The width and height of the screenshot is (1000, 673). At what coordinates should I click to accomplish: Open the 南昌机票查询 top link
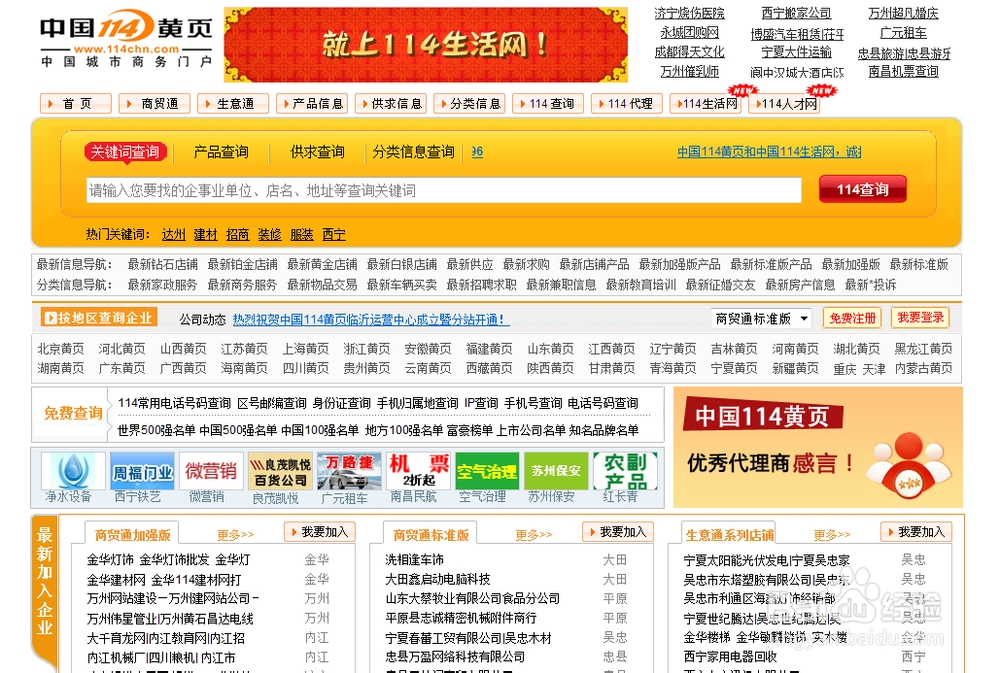pos(903,71)
